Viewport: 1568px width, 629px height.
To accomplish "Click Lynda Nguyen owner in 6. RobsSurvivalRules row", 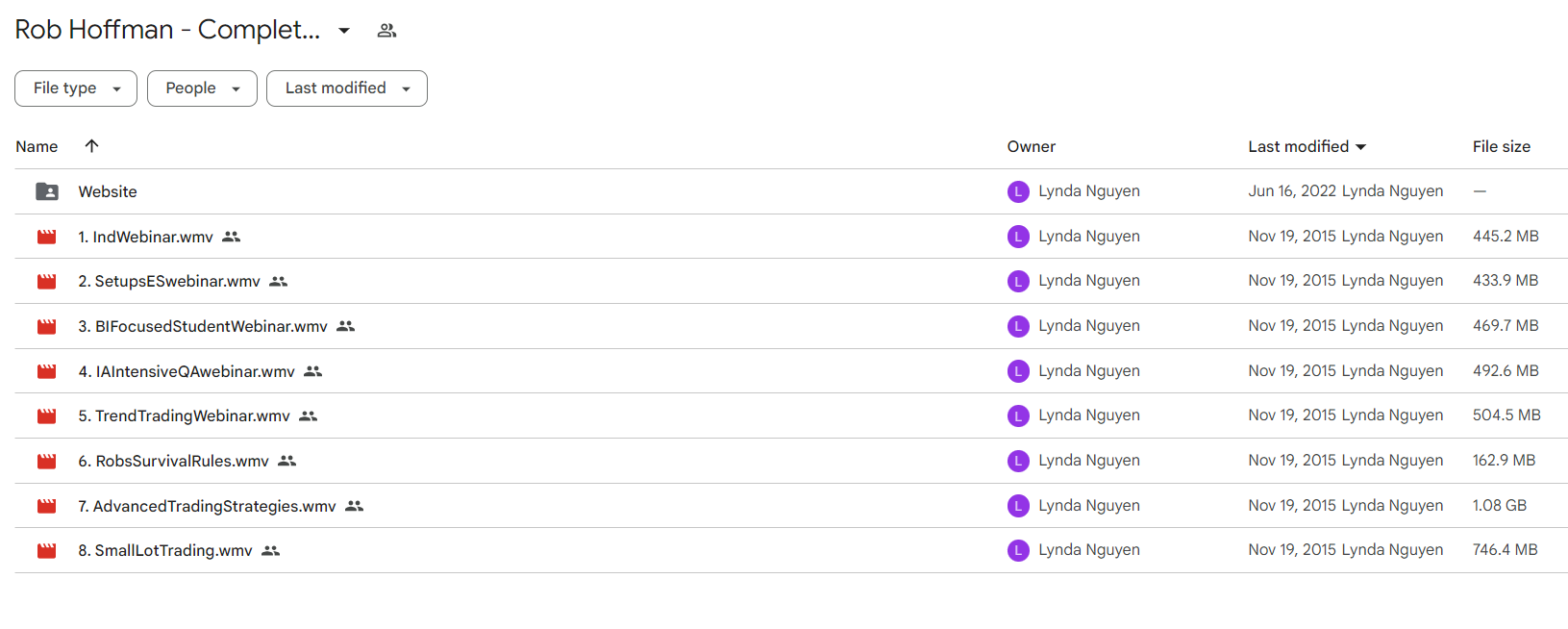I will tap(1089, 461).
